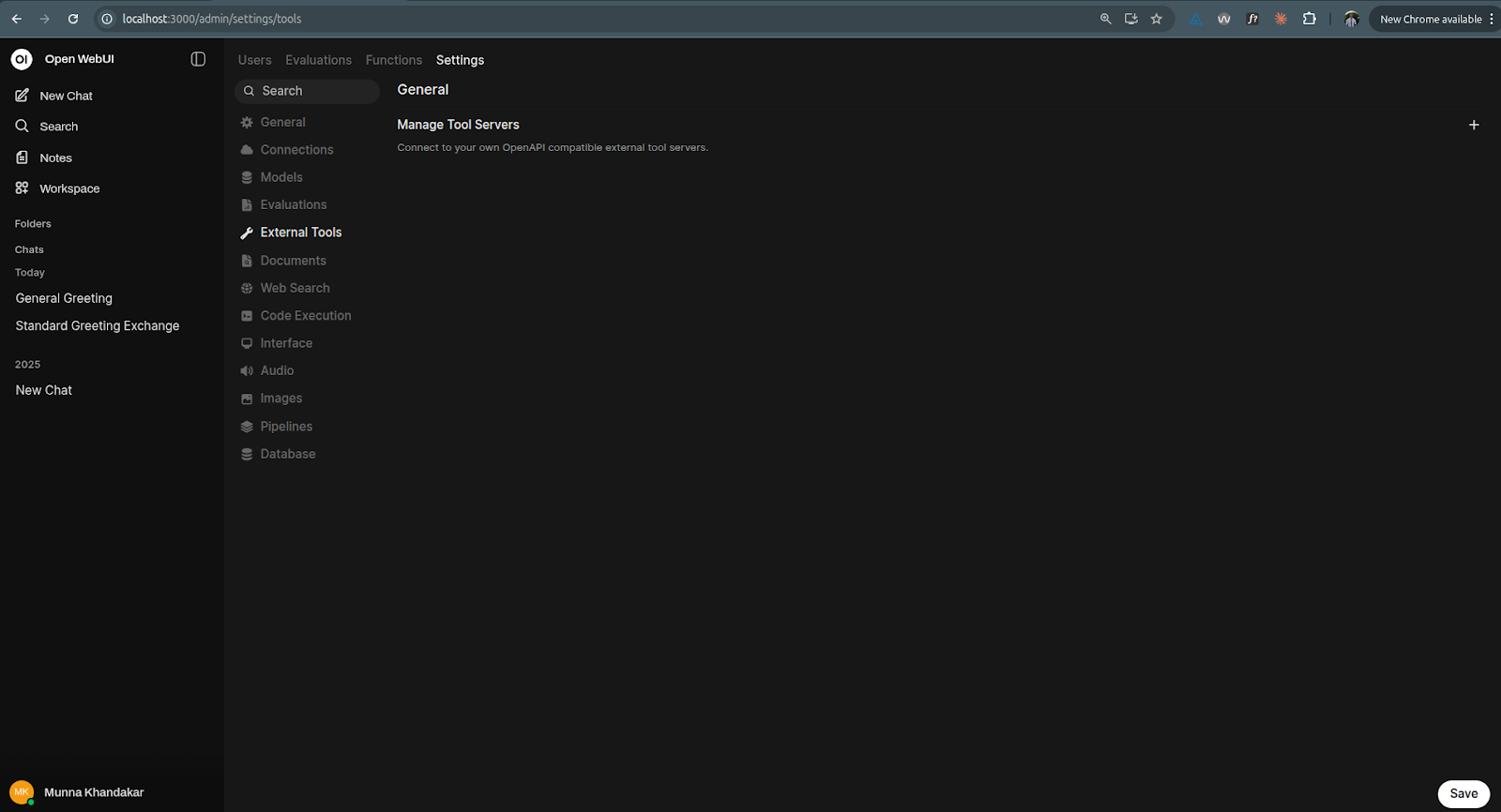1501x812 pixels.
Task: Open the Workspace page
Action: click(68, 188)
